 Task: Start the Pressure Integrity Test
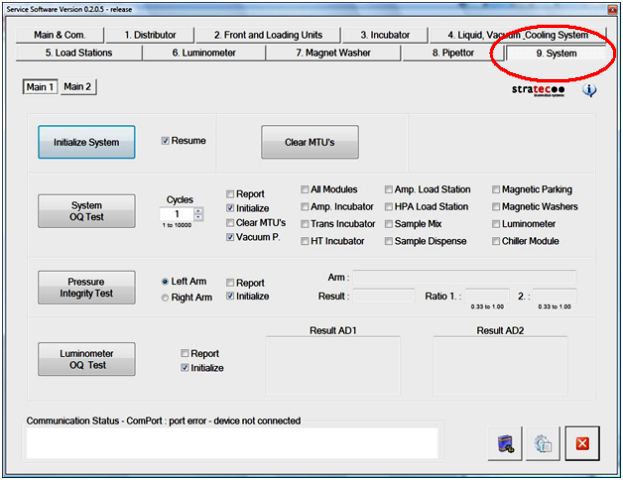pyautogui.click(x=86, y=288)
